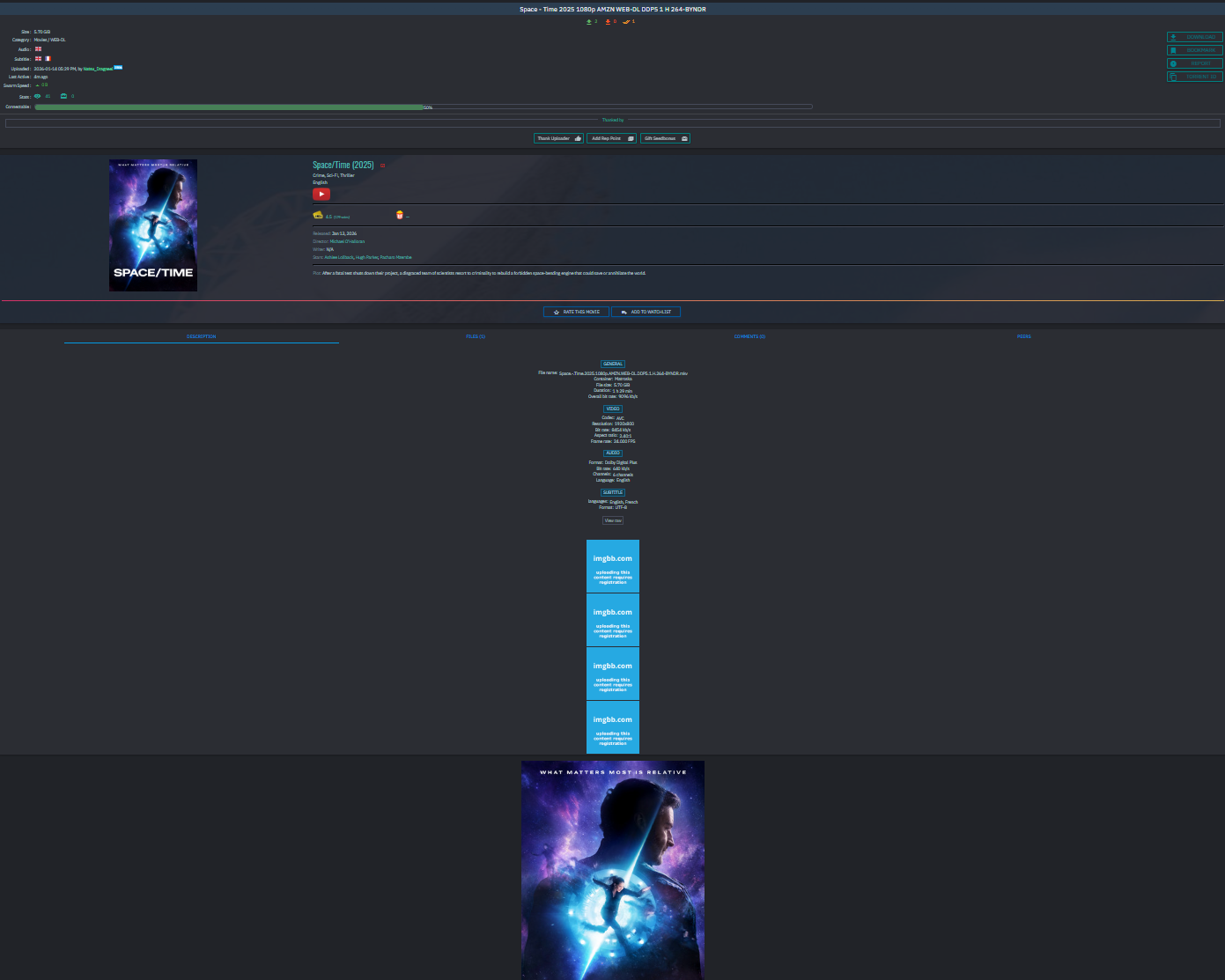This screenshot has height=980, width=1225.
Task: Click the small Space/Time poster thumbnail
Action: click(153, 225)
